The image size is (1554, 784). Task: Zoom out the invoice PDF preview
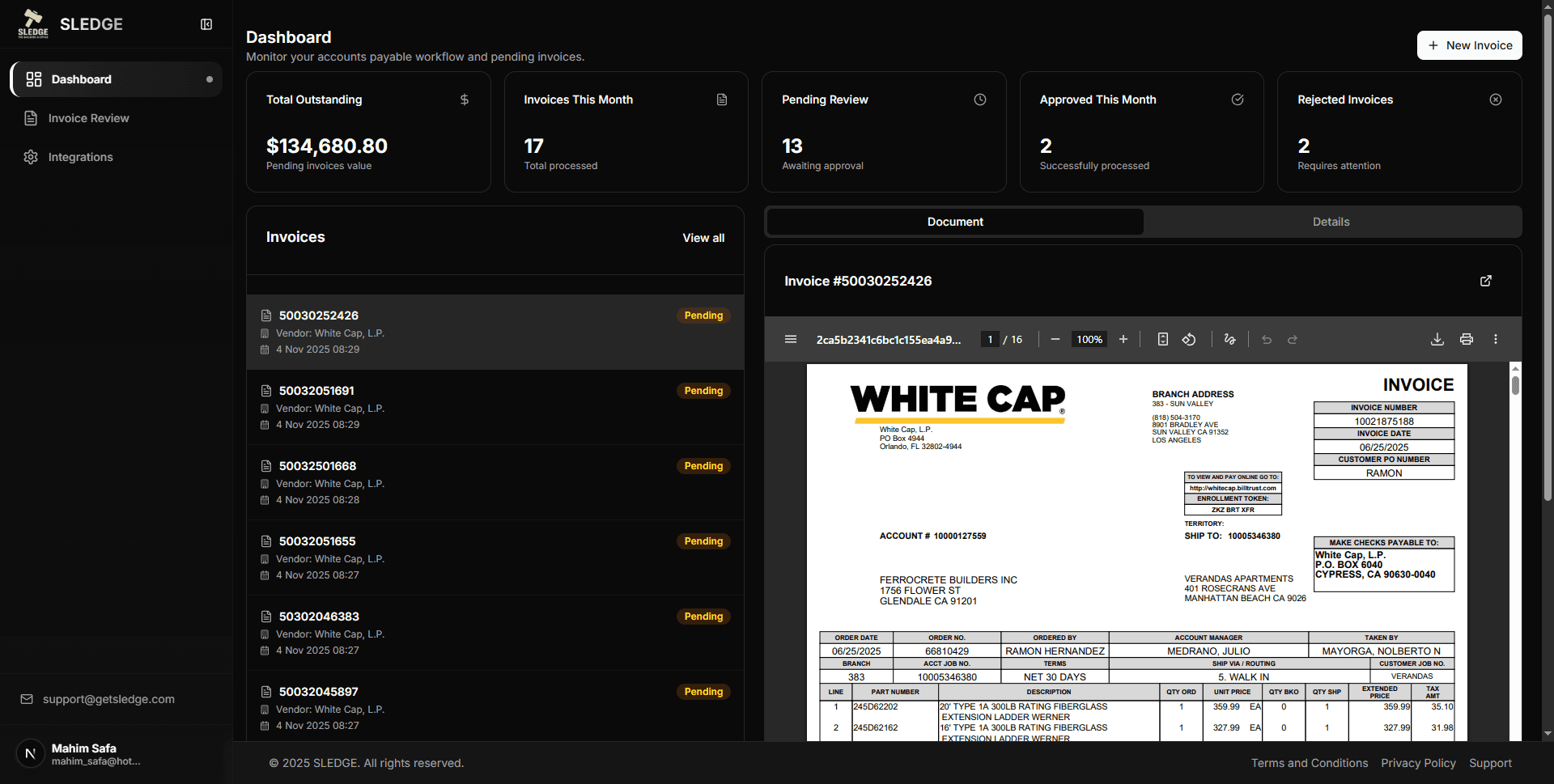point(1055,339)
